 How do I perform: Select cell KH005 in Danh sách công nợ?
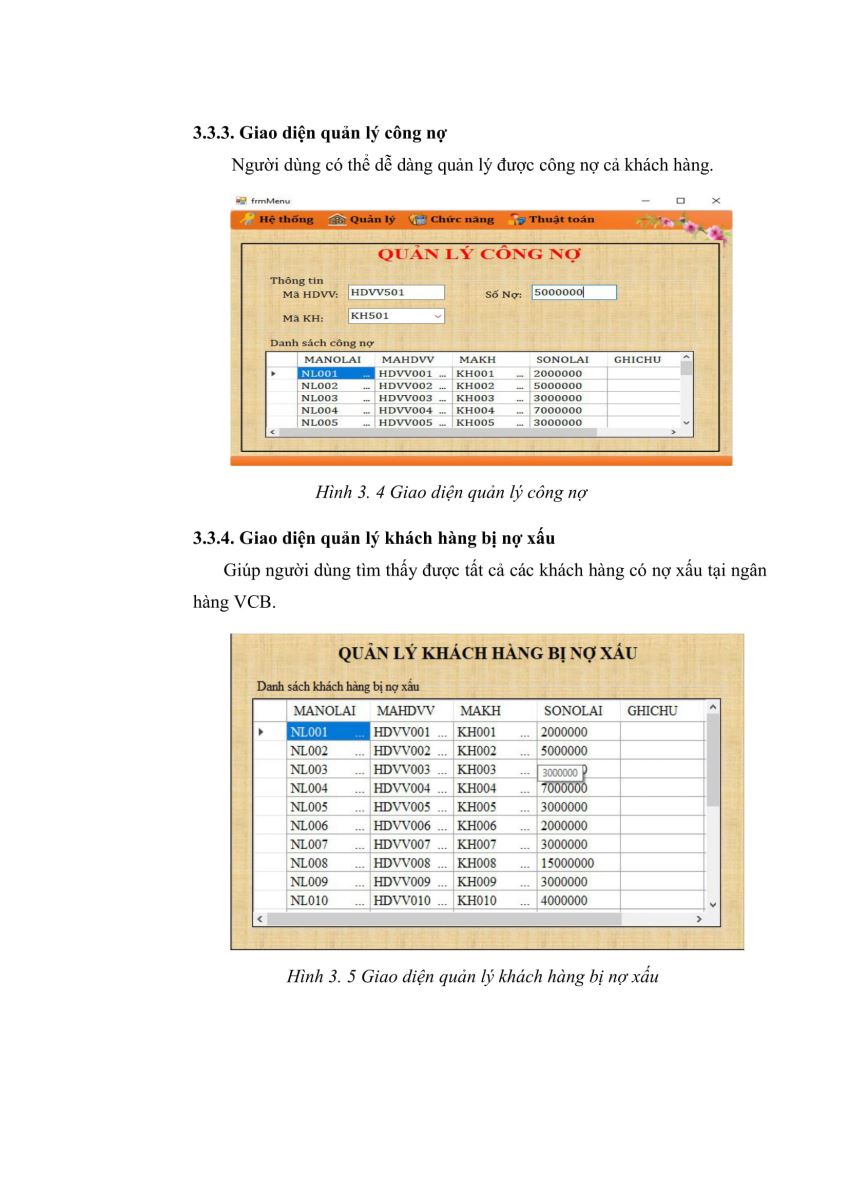click(x=490, y=422)
